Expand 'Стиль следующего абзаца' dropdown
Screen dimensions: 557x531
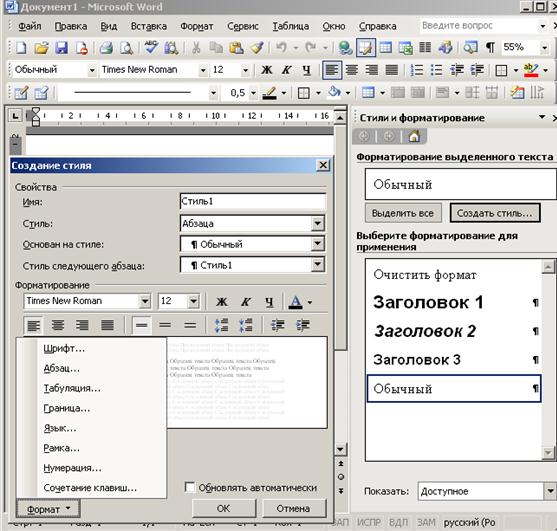click(318, 265)
